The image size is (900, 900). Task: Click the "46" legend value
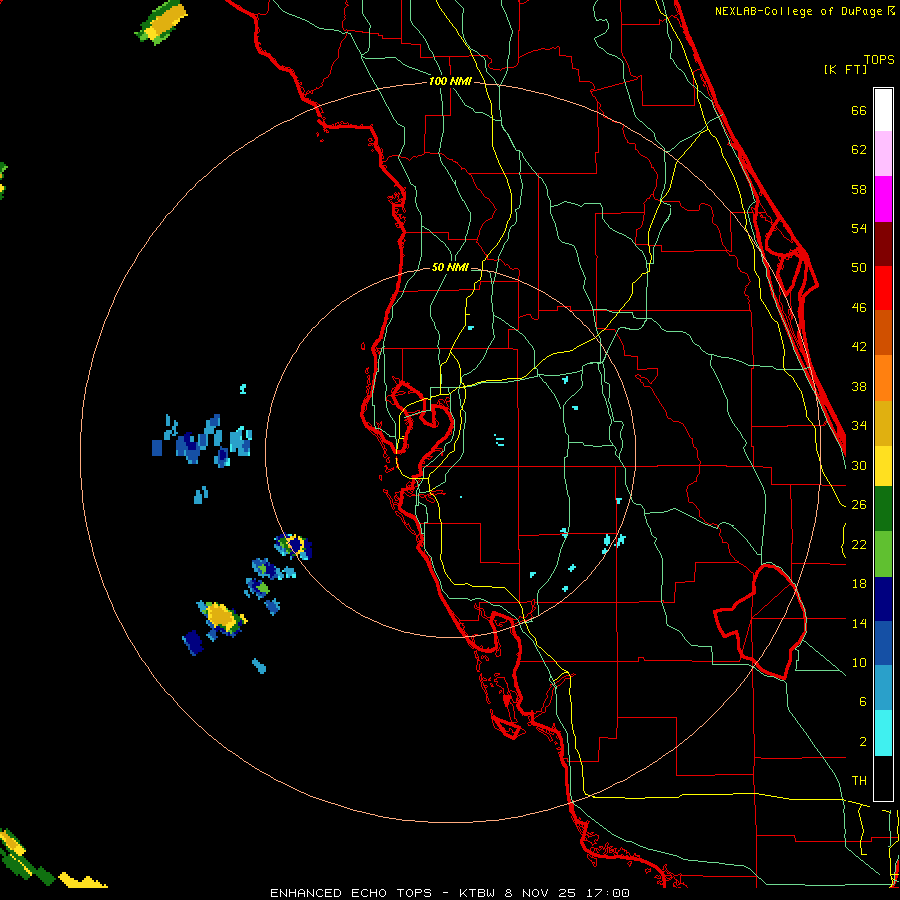click(859, 308)
